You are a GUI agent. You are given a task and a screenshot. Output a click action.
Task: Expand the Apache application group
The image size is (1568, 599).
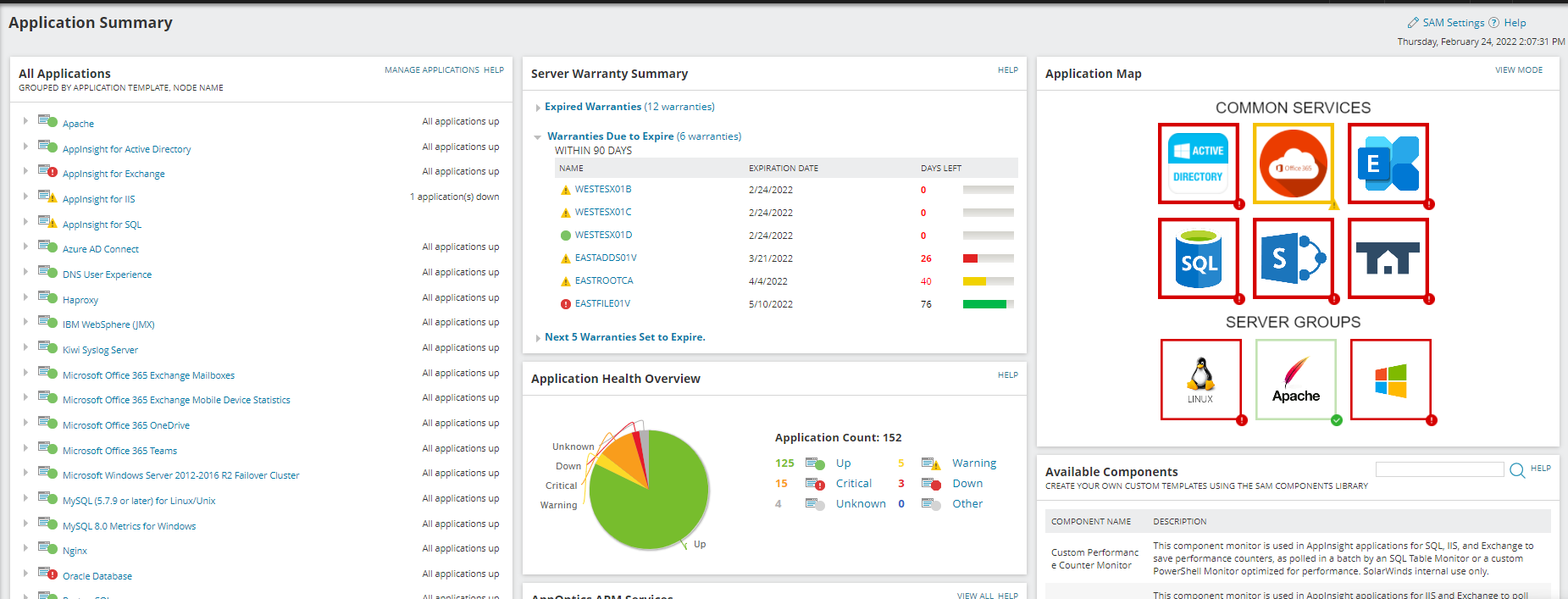click(25, 121)
